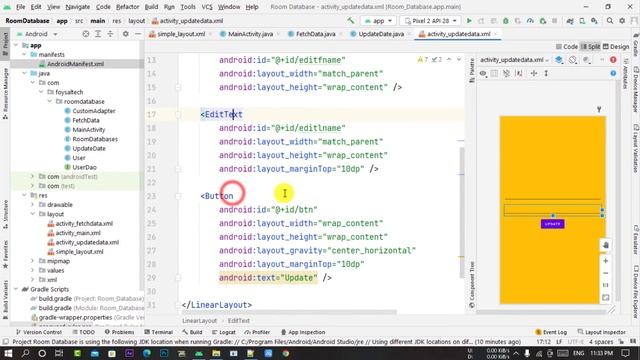Toggle the view options eye icon

(x=483, y=73)
